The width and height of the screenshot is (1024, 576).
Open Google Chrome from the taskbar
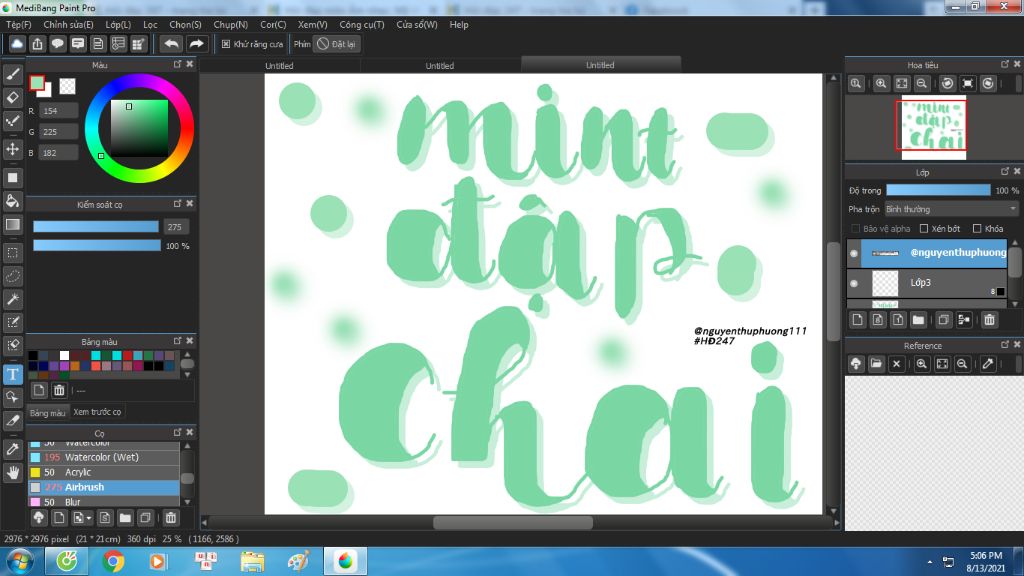pyautogui.click(x=112, y=561)
